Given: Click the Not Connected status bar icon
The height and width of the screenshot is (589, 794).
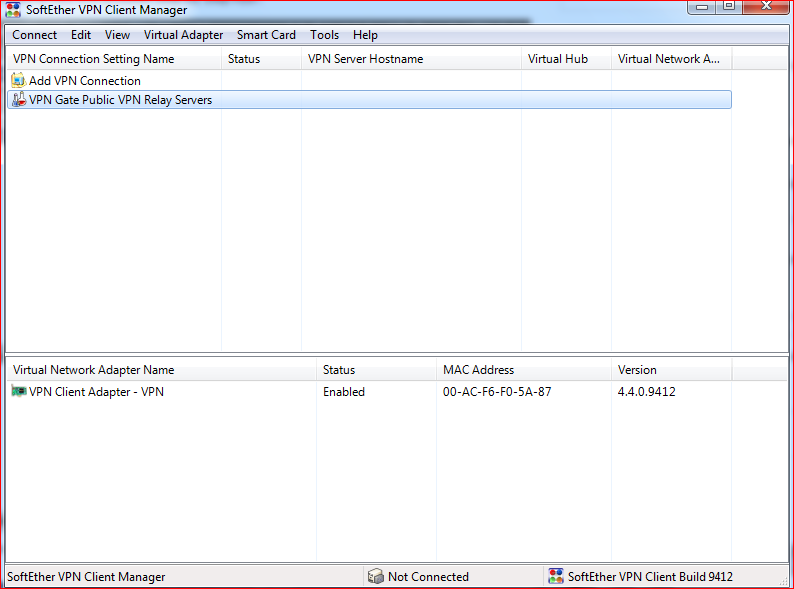Looking at the screenshot, I should (376, 576).
